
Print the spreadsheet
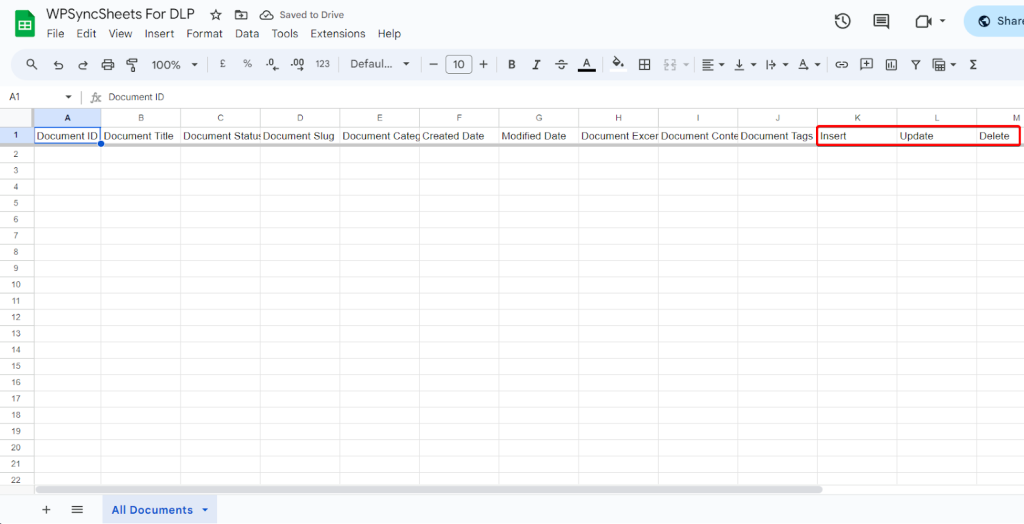tap(108, 65)
